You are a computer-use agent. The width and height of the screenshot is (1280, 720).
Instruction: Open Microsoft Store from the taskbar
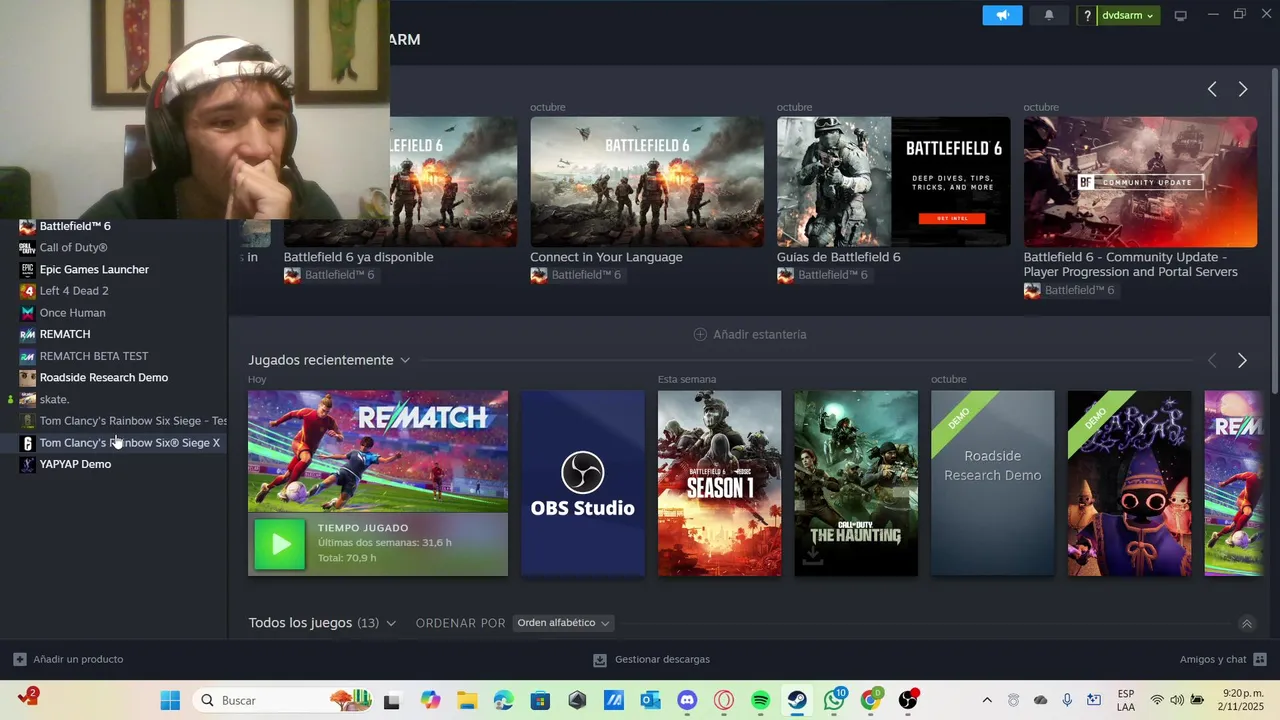(x=540, y=700)
